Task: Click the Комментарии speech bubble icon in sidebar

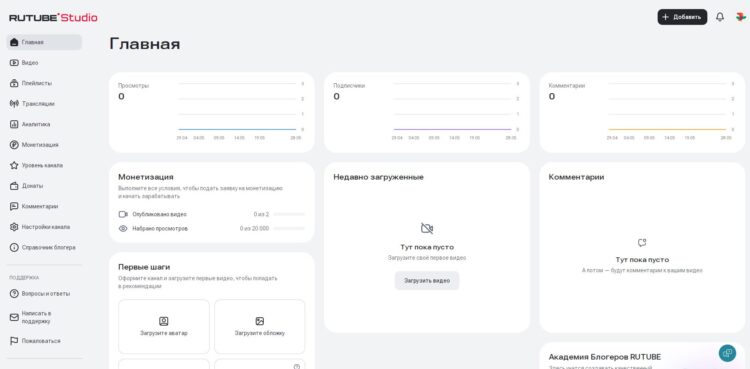Action: pos(14,206)
